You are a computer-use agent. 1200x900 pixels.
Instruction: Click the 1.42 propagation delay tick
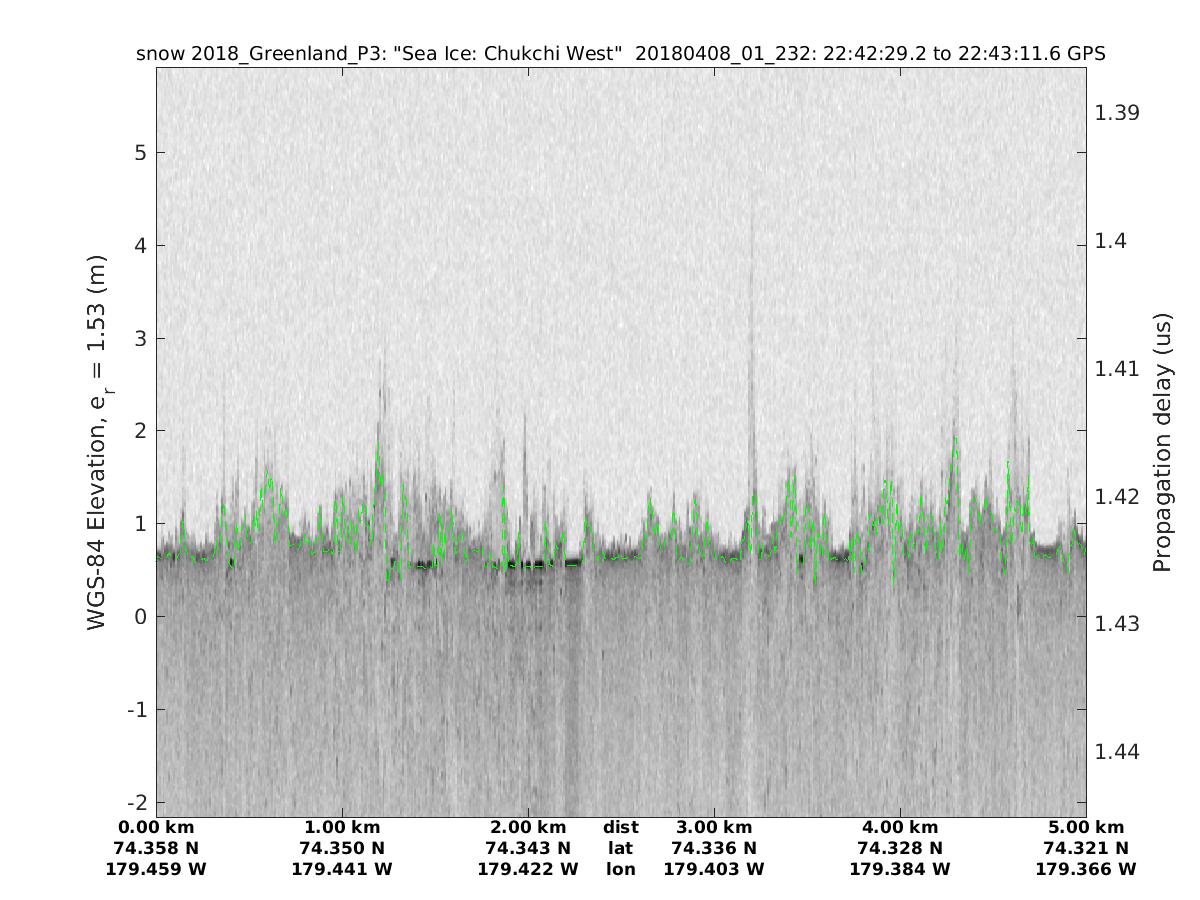[1117, 496]
